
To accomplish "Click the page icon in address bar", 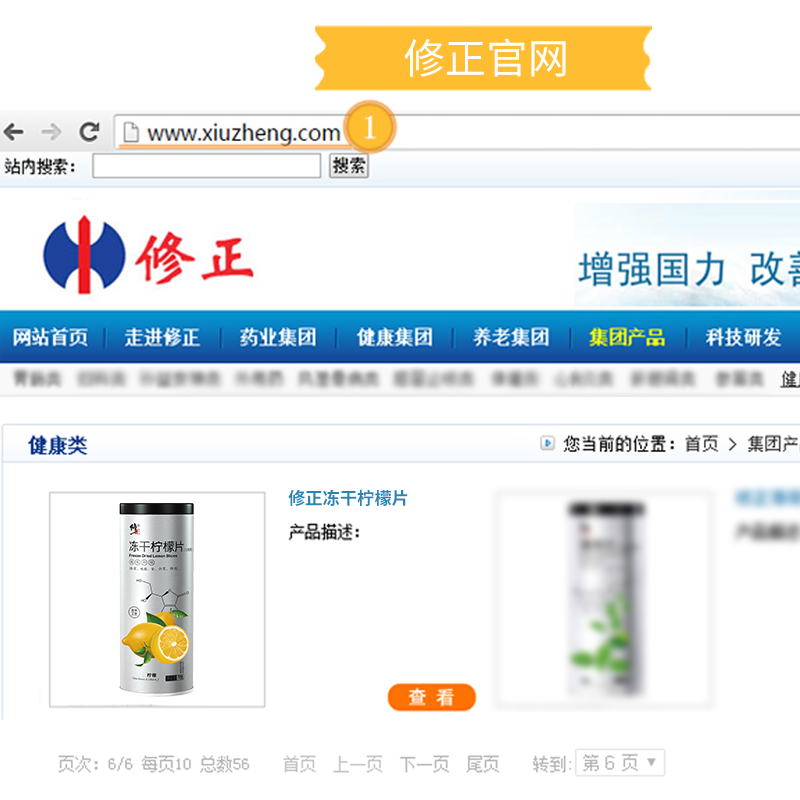I will (x=131, y=132).
